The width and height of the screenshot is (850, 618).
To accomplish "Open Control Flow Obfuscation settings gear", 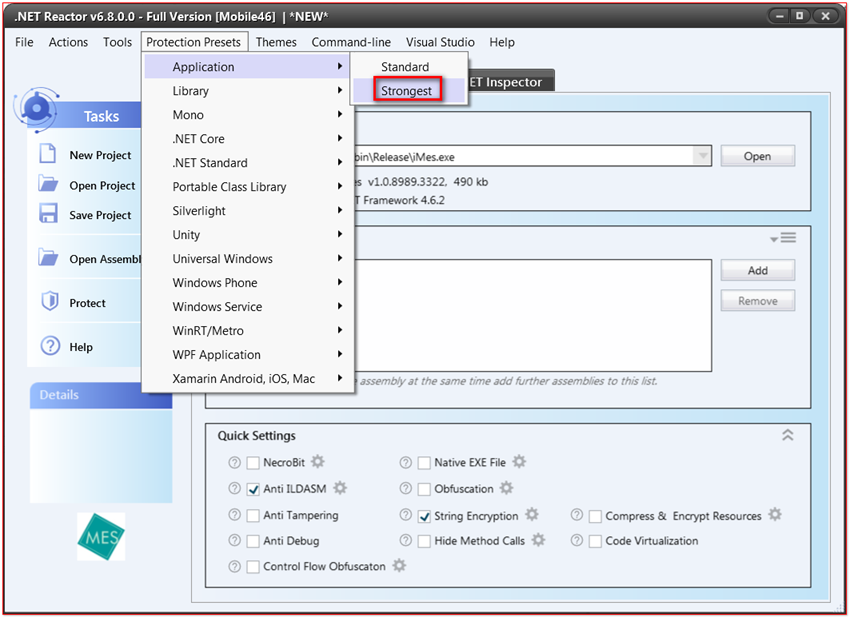I will pyautogui.click(x=399, y=565).
